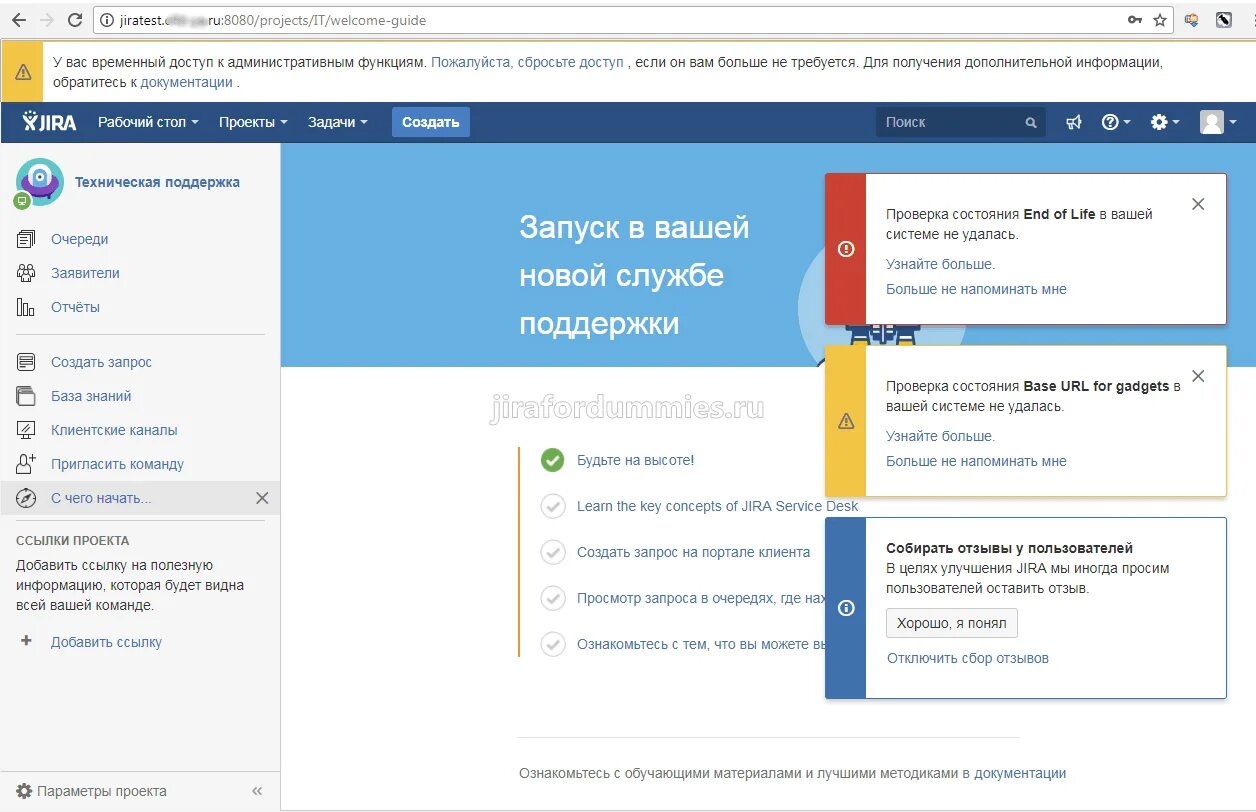This screenshot has width=1256, height=812.
Task: Click the Хорошо, я понял button
Action: click(x=952, y=623)
